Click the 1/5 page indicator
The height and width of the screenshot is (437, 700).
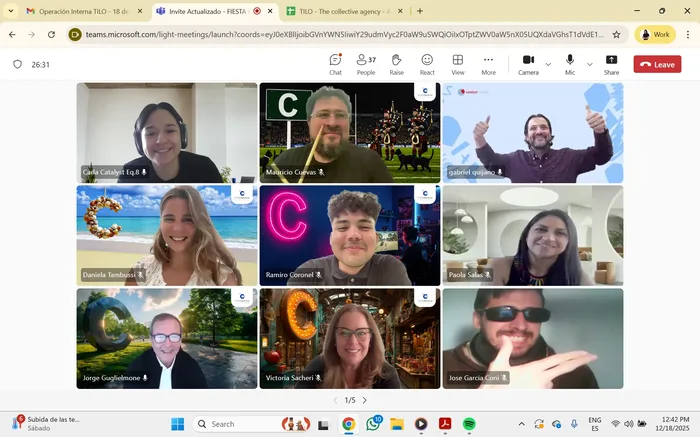pos(350,400)
